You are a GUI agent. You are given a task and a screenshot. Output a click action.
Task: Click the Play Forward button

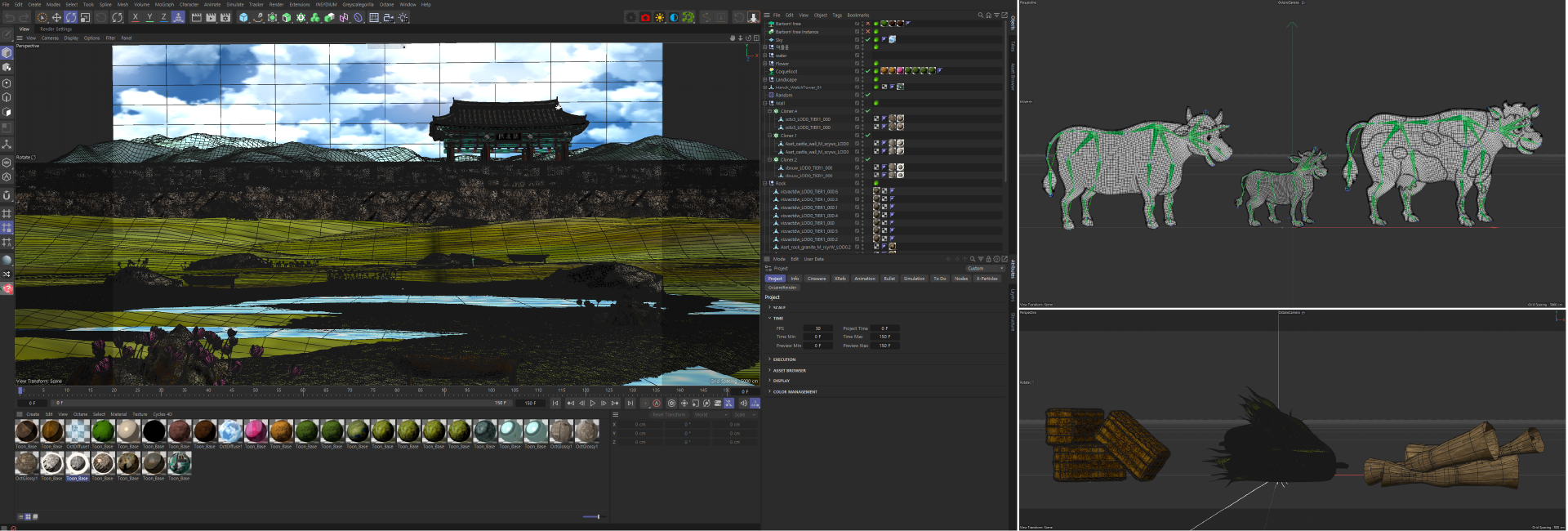(x=593, y=403)
